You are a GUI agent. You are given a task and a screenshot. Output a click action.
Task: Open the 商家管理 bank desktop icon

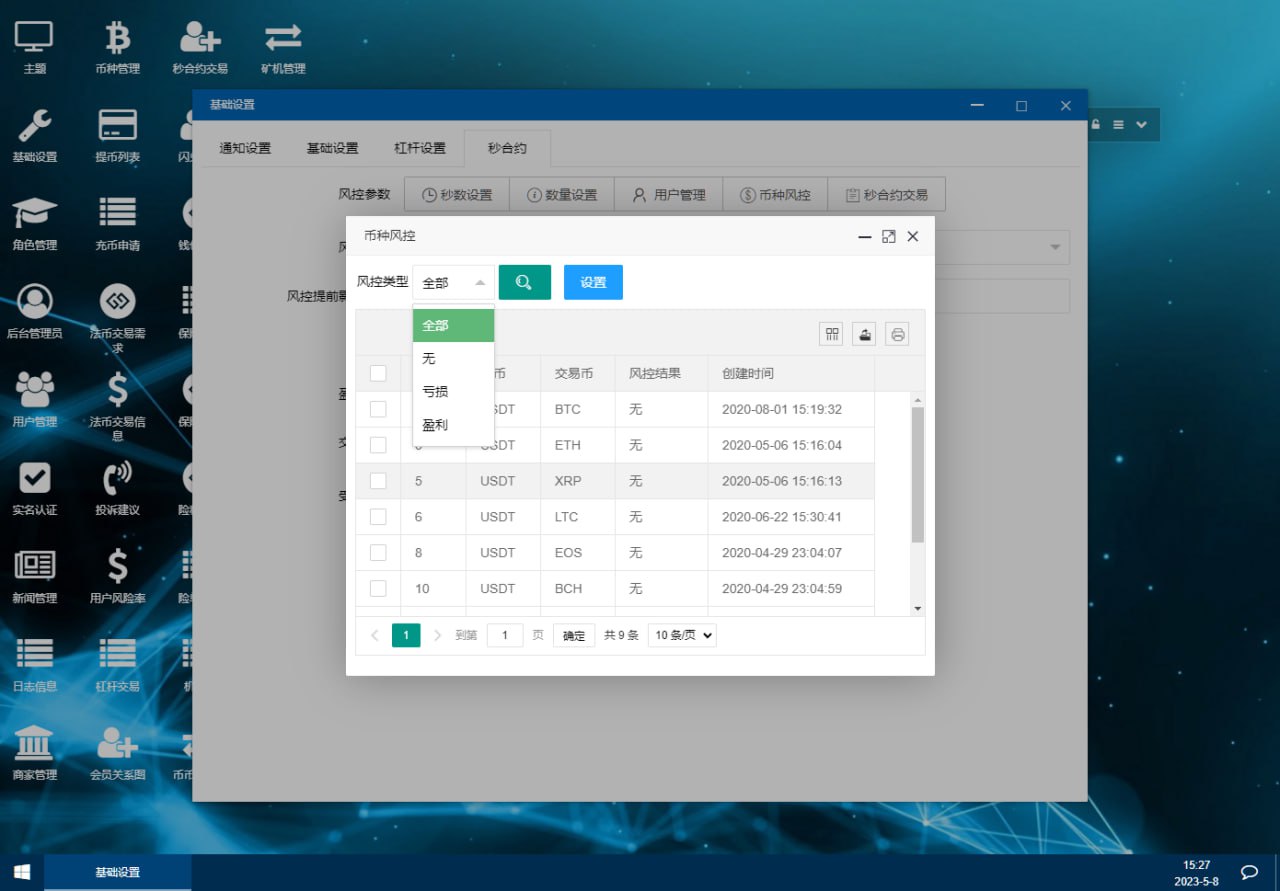[x=34, y=752]
